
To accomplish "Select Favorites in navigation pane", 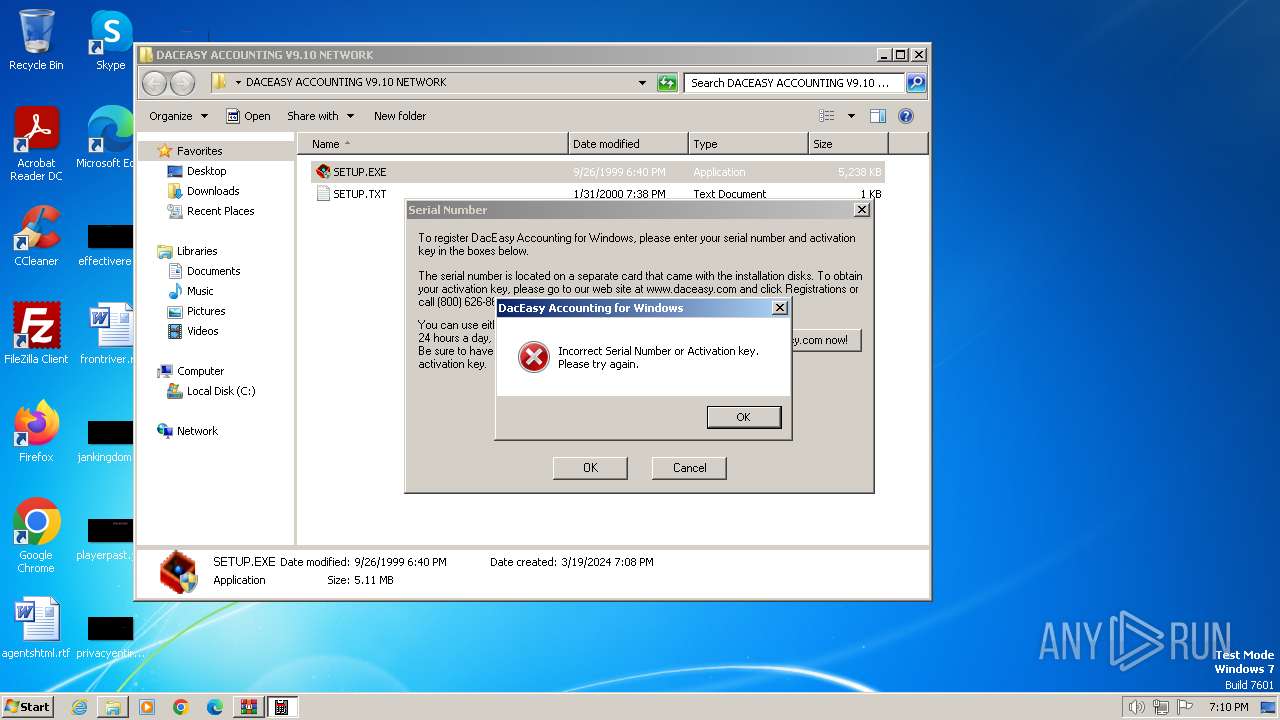I will point(199,151).
